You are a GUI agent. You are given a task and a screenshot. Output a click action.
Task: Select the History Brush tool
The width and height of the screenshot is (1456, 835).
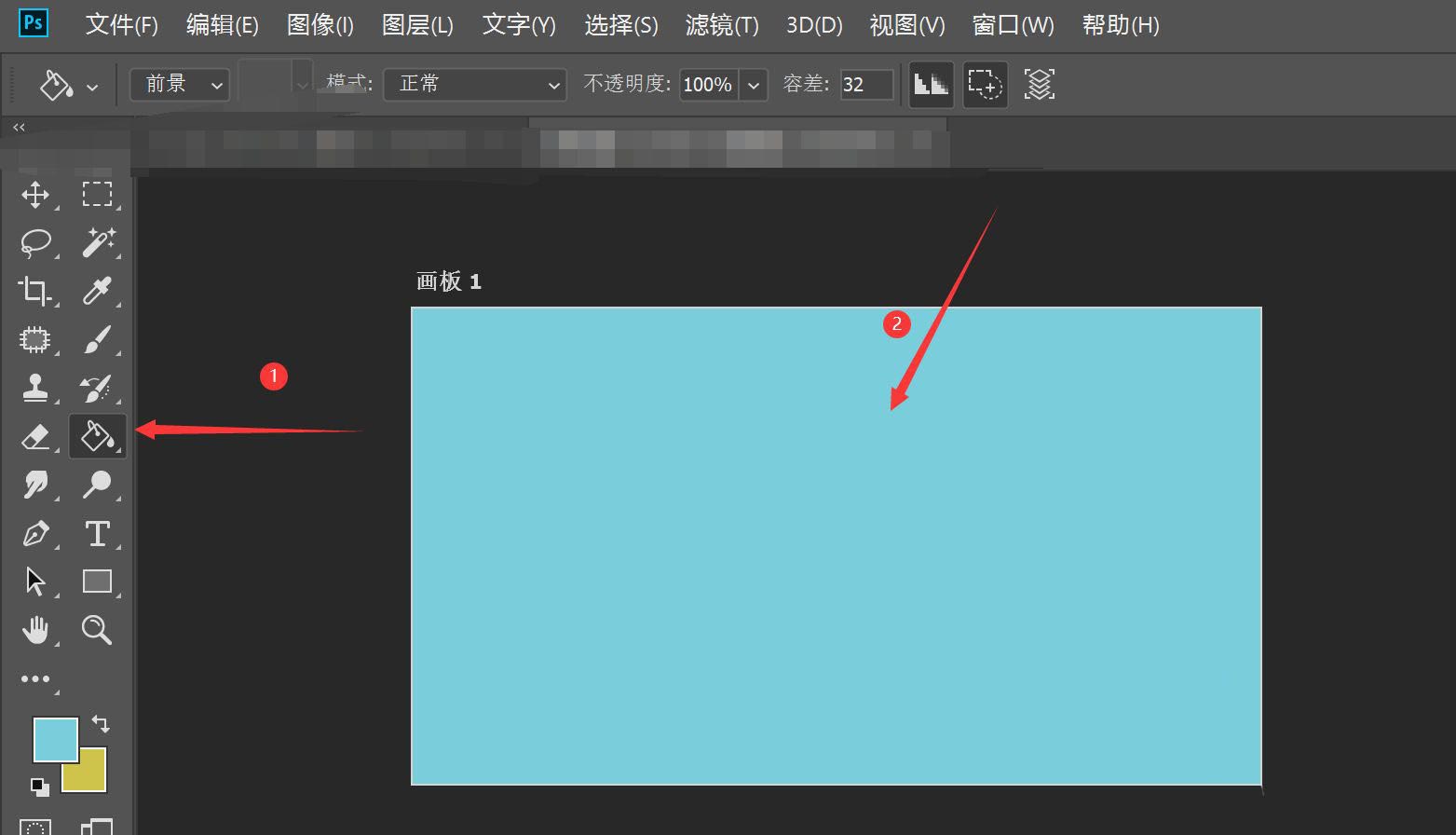tap(97, 388)
